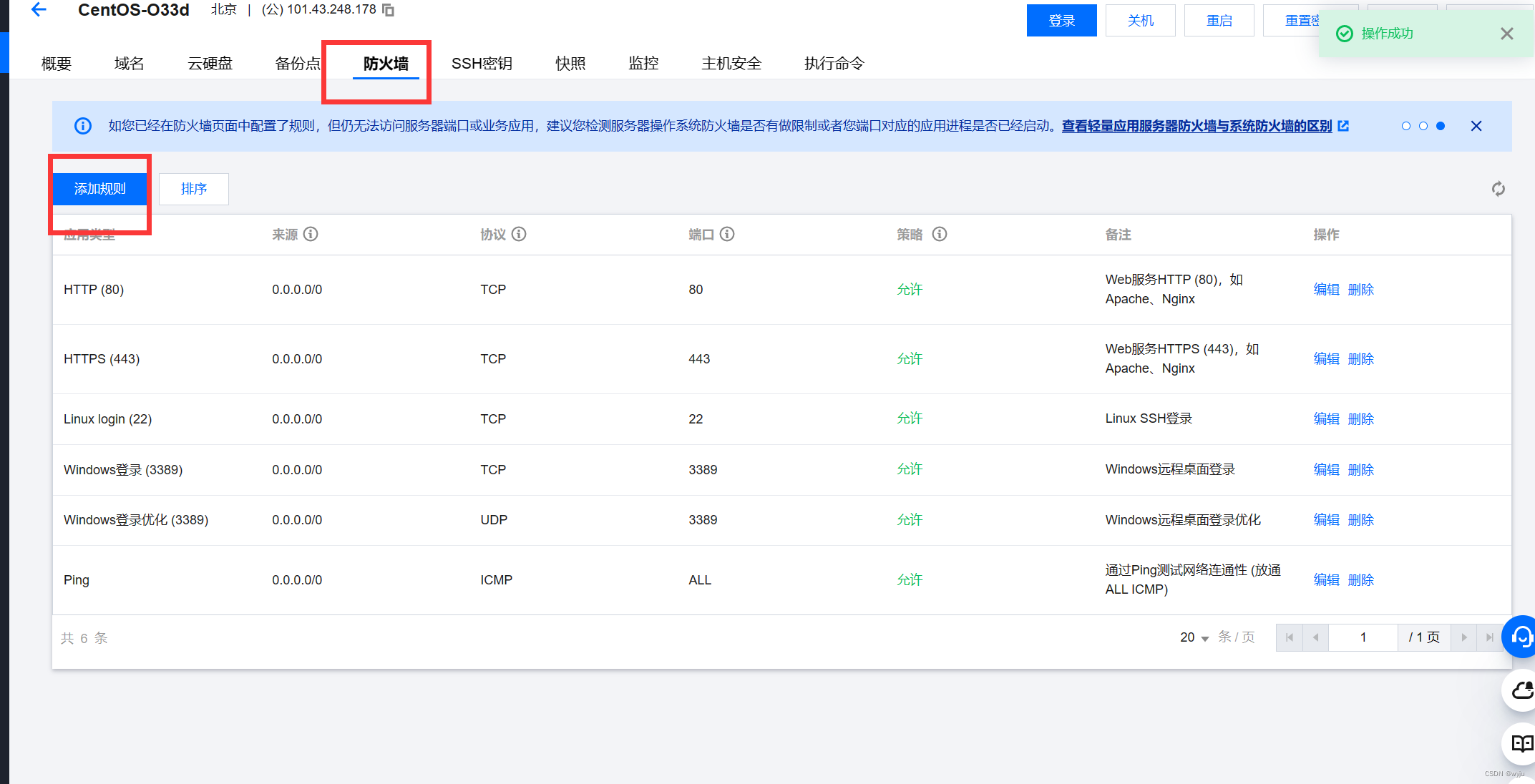Click the 排序 button

[194, 189]
